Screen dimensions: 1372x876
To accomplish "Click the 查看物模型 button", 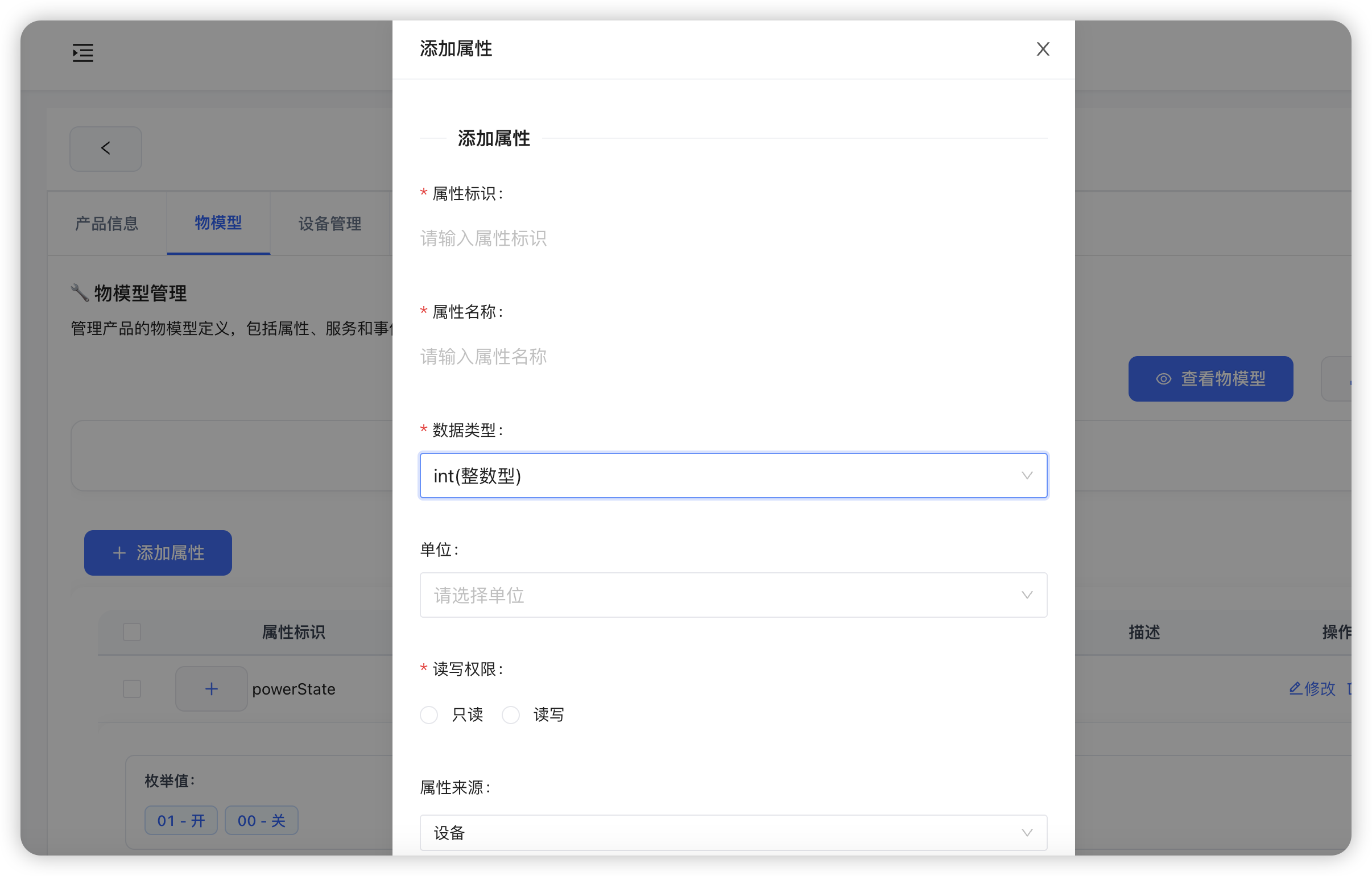I will (1211, 378).
